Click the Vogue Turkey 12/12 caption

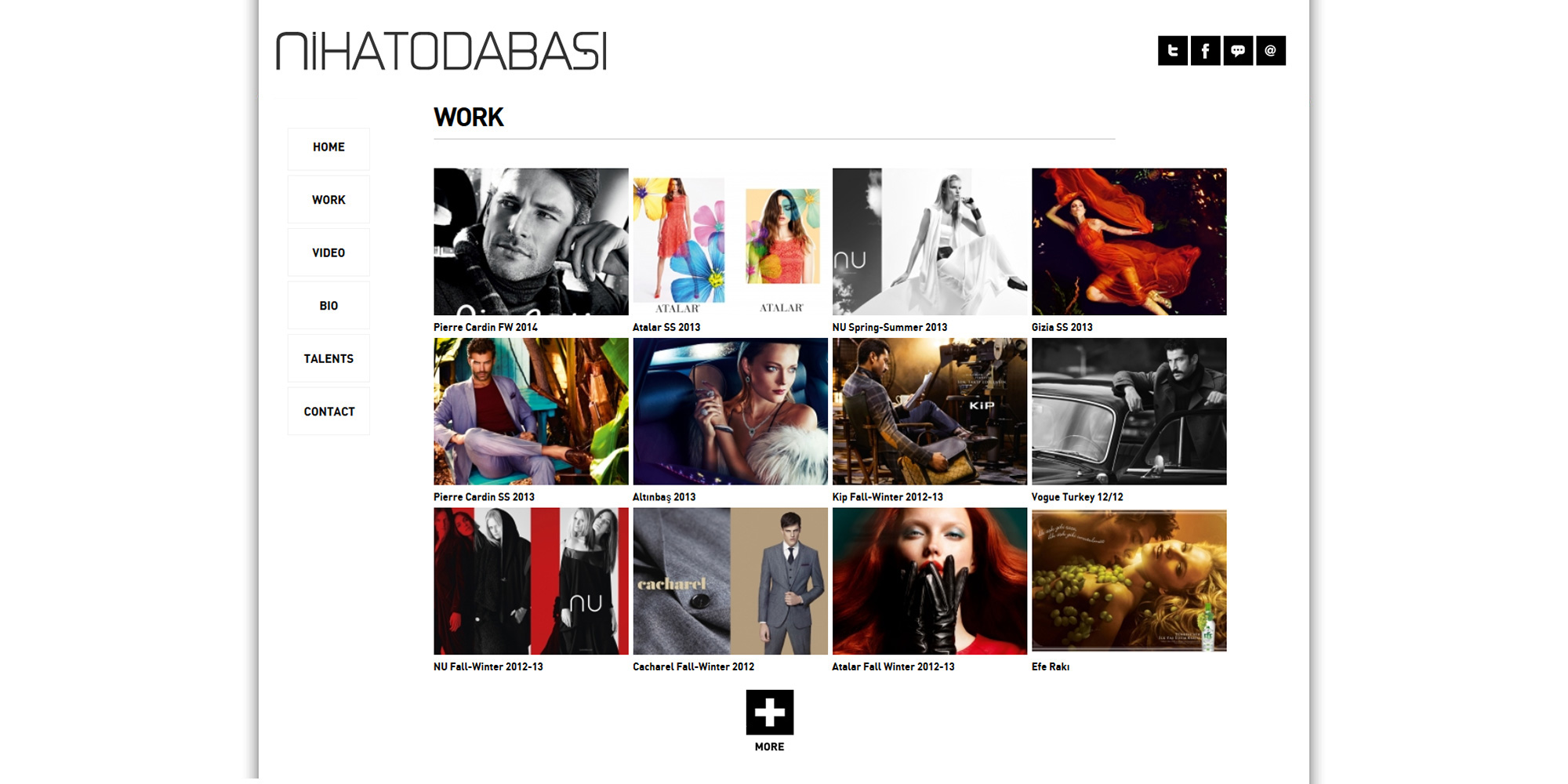(x=1077, y=497)
